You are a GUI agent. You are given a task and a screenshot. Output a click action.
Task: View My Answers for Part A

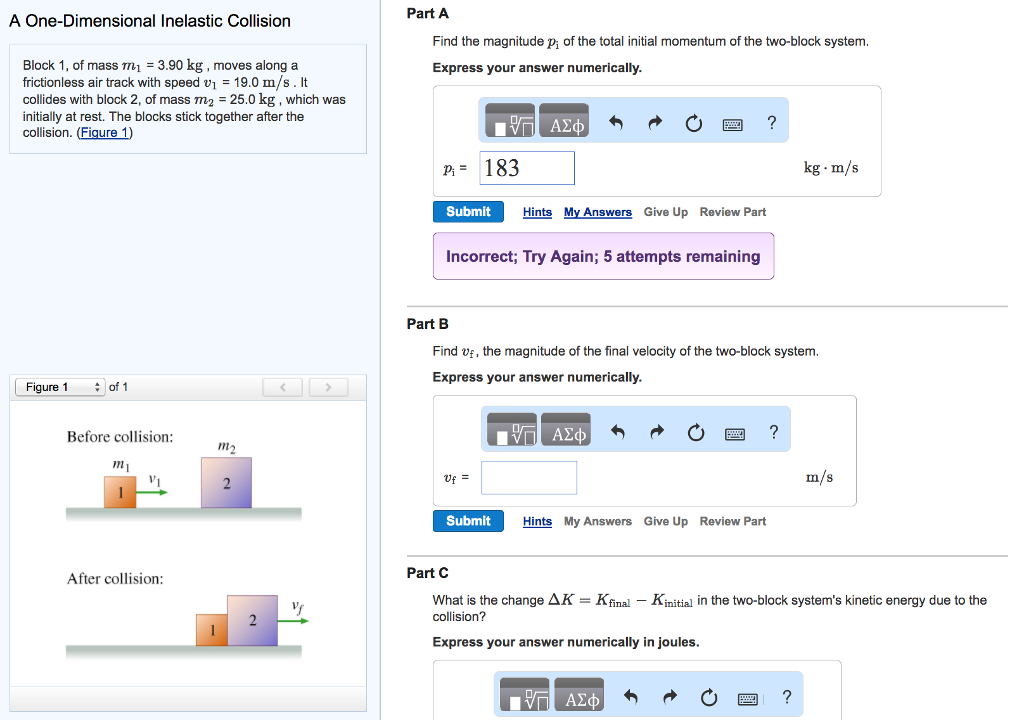click(597, 212)
